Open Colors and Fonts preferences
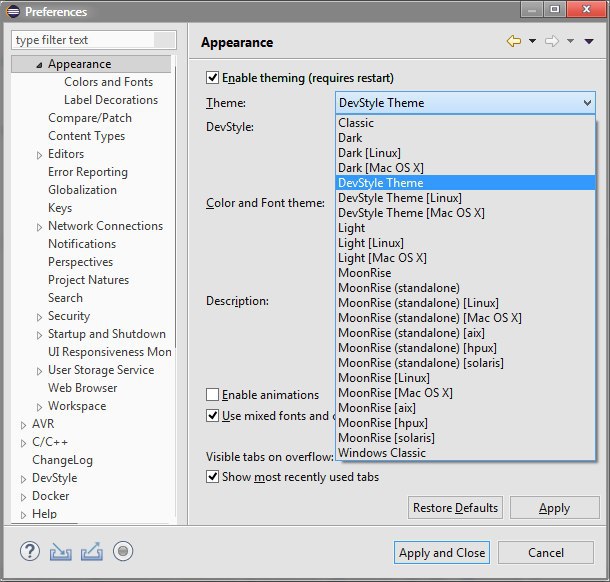Screen dimensions: 610x582 (109, 82)
